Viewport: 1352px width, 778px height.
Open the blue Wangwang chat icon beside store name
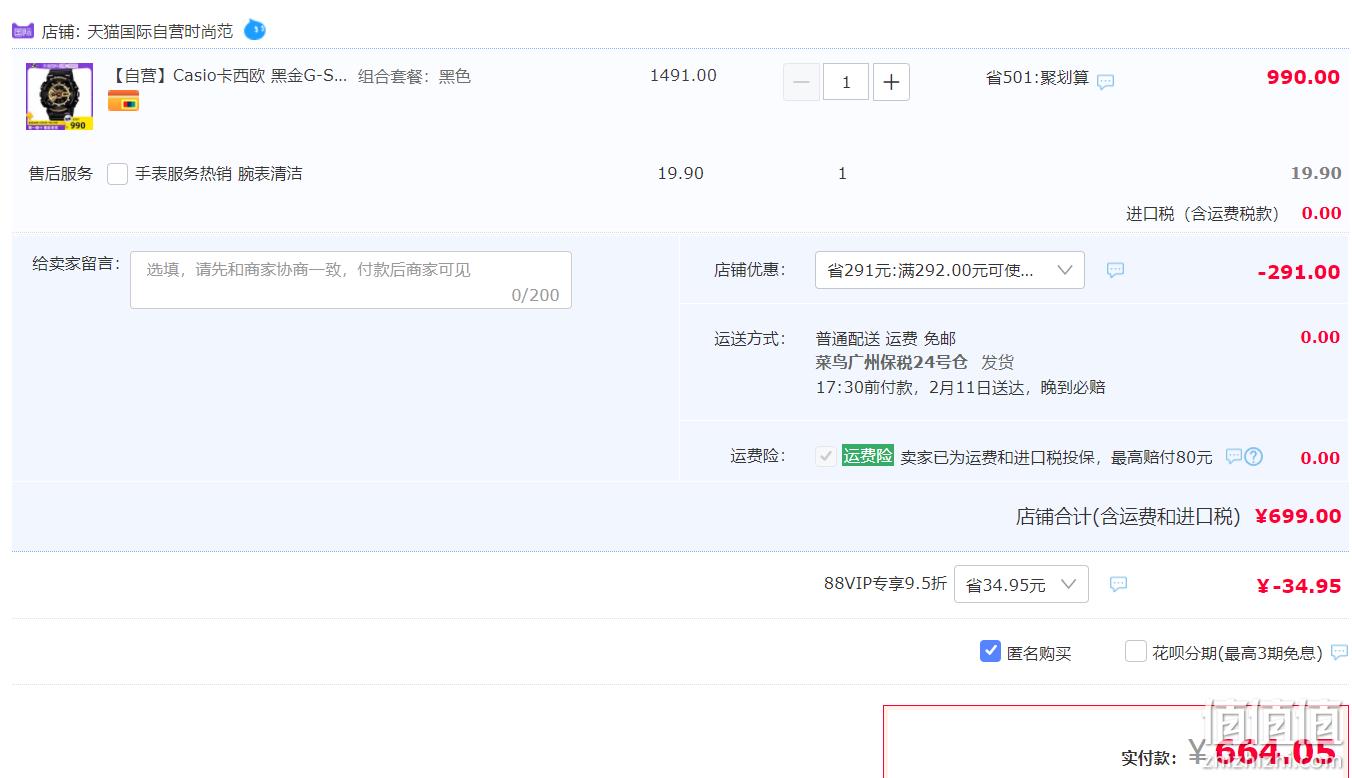pyautogui.click(x=255, y=30)
